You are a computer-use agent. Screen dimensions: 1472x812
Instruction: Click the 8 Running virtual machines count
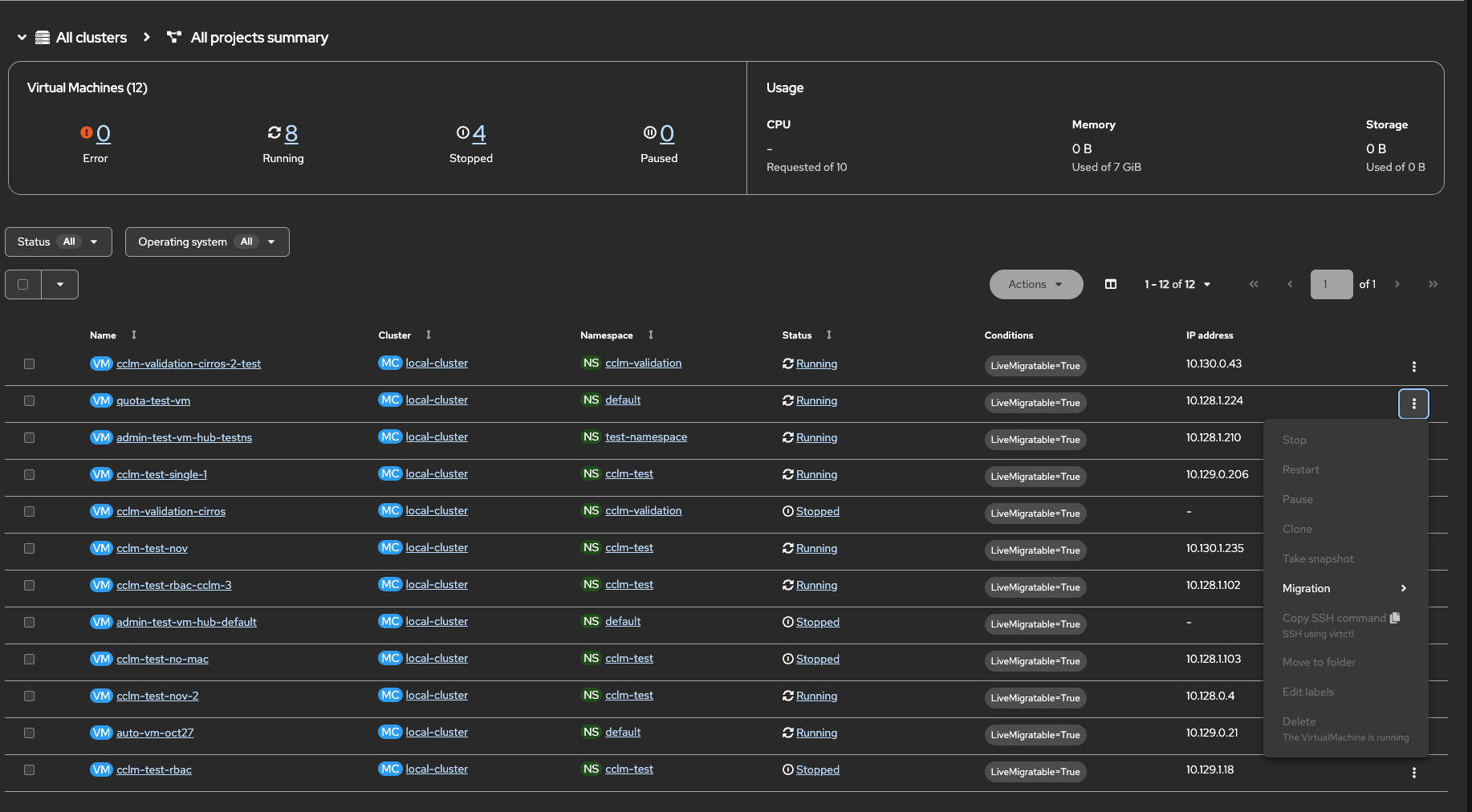(291, 133)
